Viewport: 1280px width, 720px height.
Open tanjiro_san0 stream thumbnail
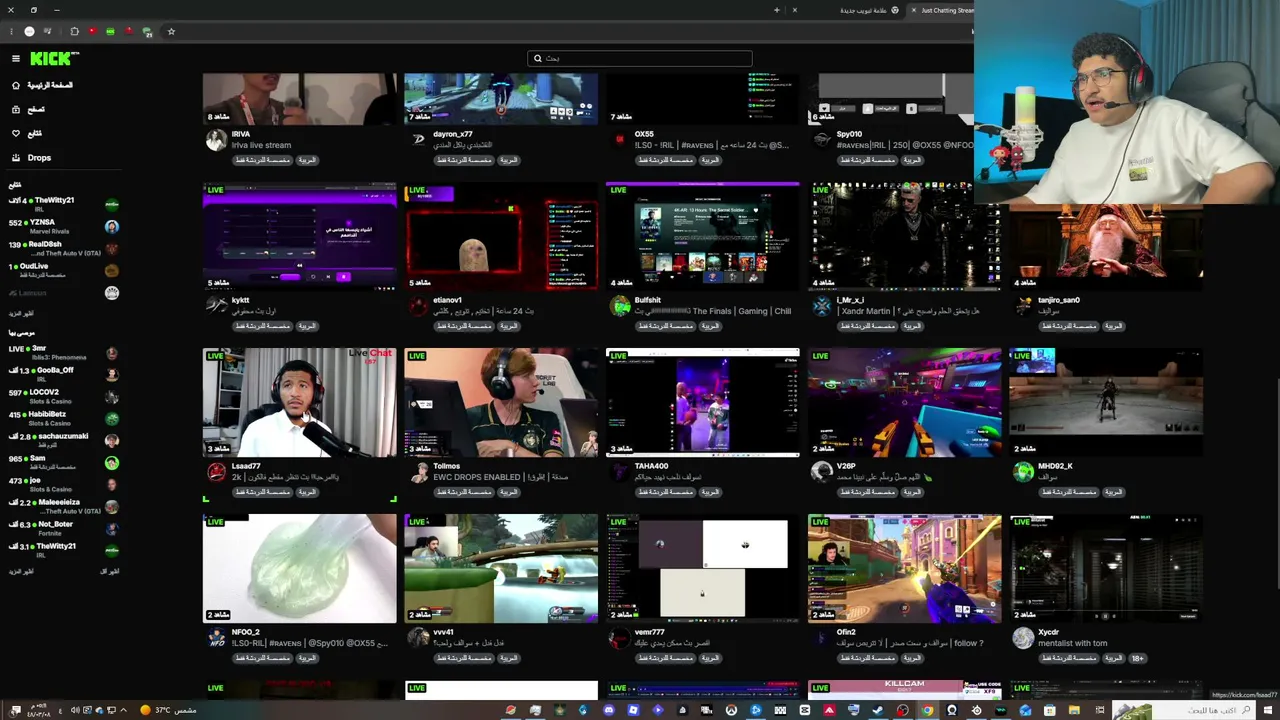[x=1106, y=247]
